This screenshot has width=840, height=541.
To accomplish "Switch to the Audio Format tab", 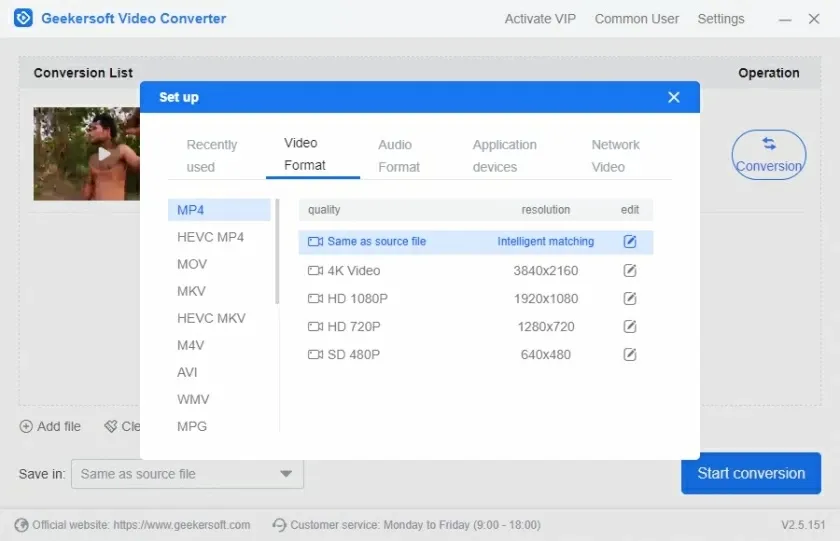I will [x=399, y=156].
